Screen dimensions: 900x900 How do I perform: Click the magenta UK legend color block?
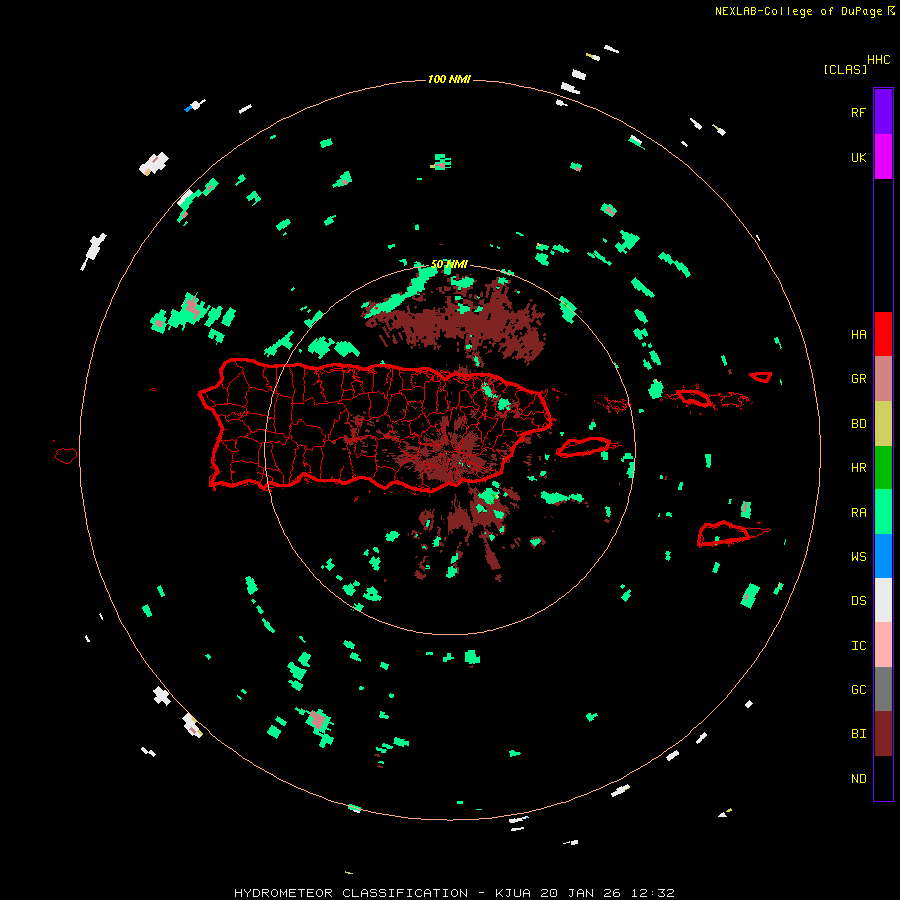tap(883, 157)
